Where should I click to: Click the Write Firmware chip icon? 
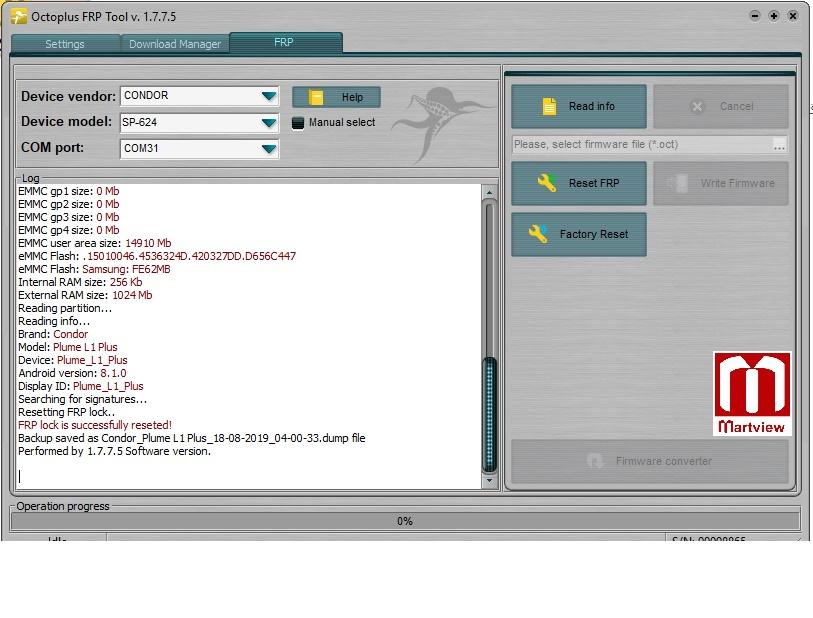click(x=677, y=183)
